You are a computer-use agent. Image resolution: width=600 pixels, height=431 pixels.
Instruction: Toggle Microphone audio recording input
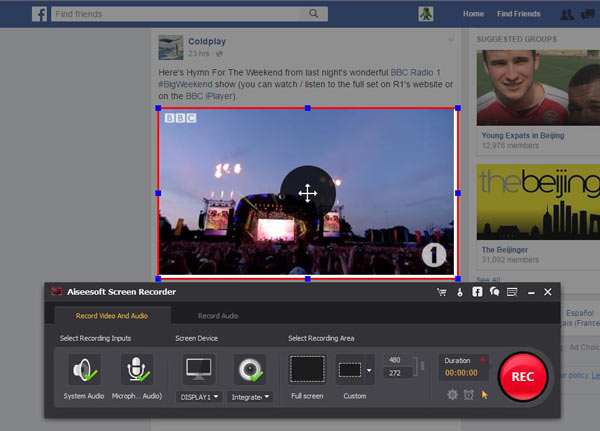(x=137, y=369)
